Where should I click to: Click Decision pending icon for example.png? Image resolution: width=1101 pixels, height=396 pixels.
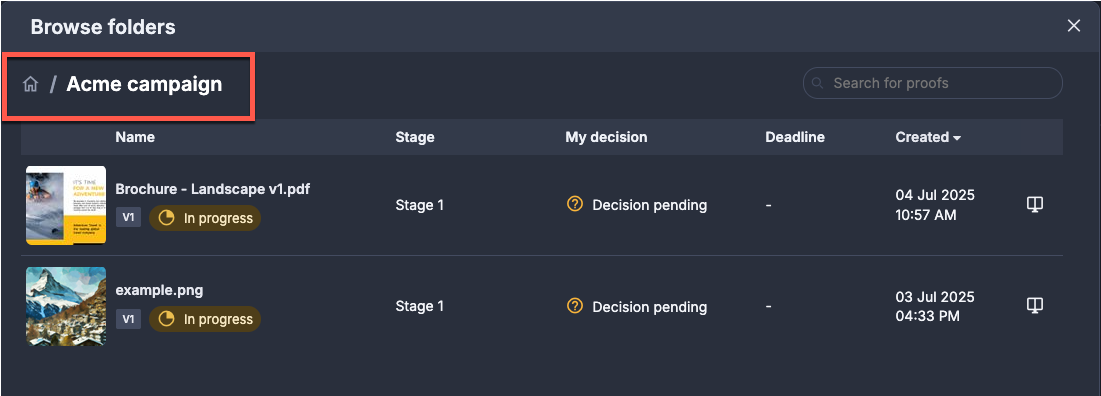[575, 306]
